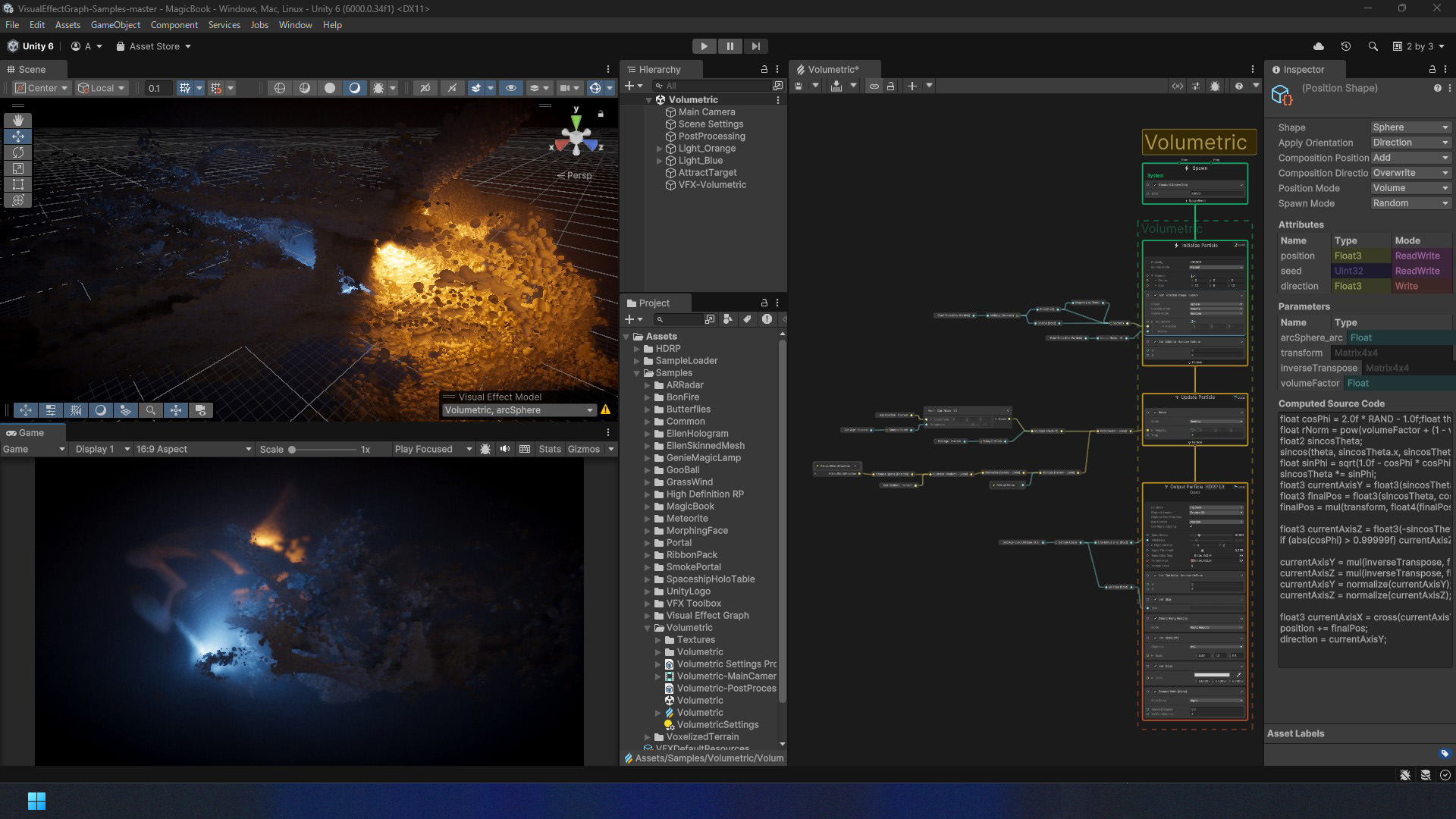Click the Scene debug draw mode bug icon
Image resolution: width=1456 pixels, height=819 pixels.
coord(378,88)
